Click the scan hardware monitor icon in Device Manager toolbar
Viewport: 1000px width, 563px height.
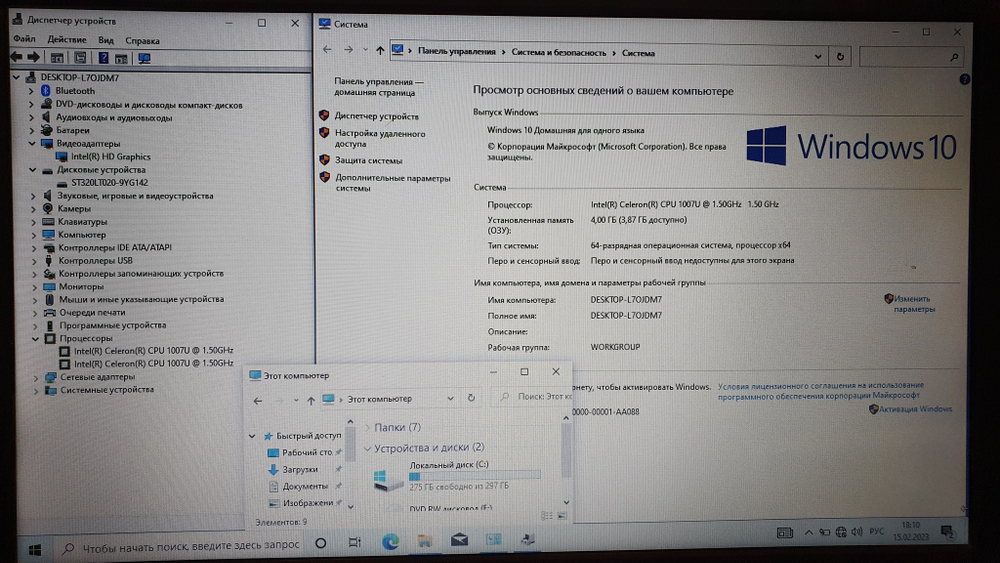coord(145,59)
